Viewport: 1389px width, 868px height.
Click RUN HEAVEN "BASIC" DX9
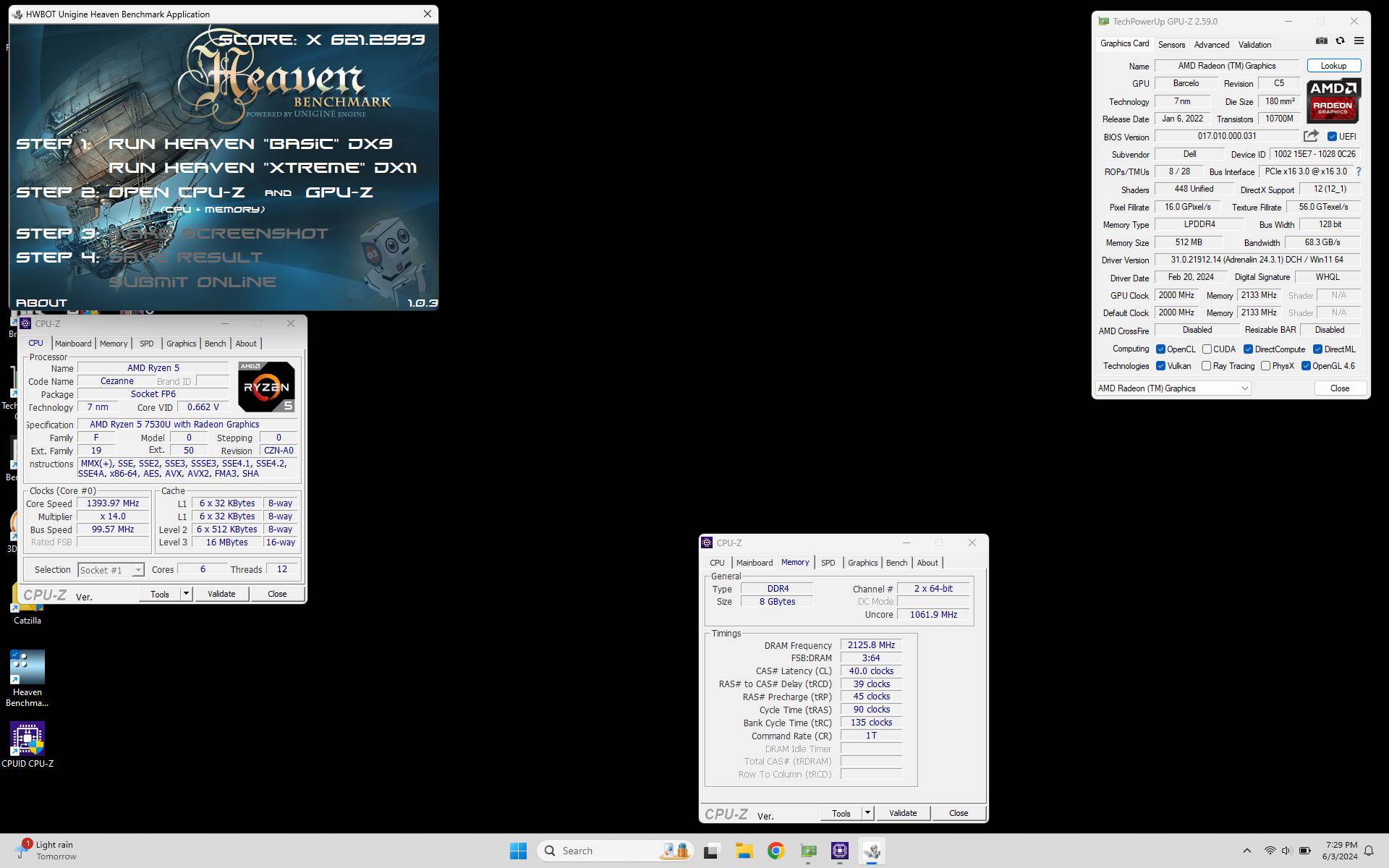pos(250,143)
